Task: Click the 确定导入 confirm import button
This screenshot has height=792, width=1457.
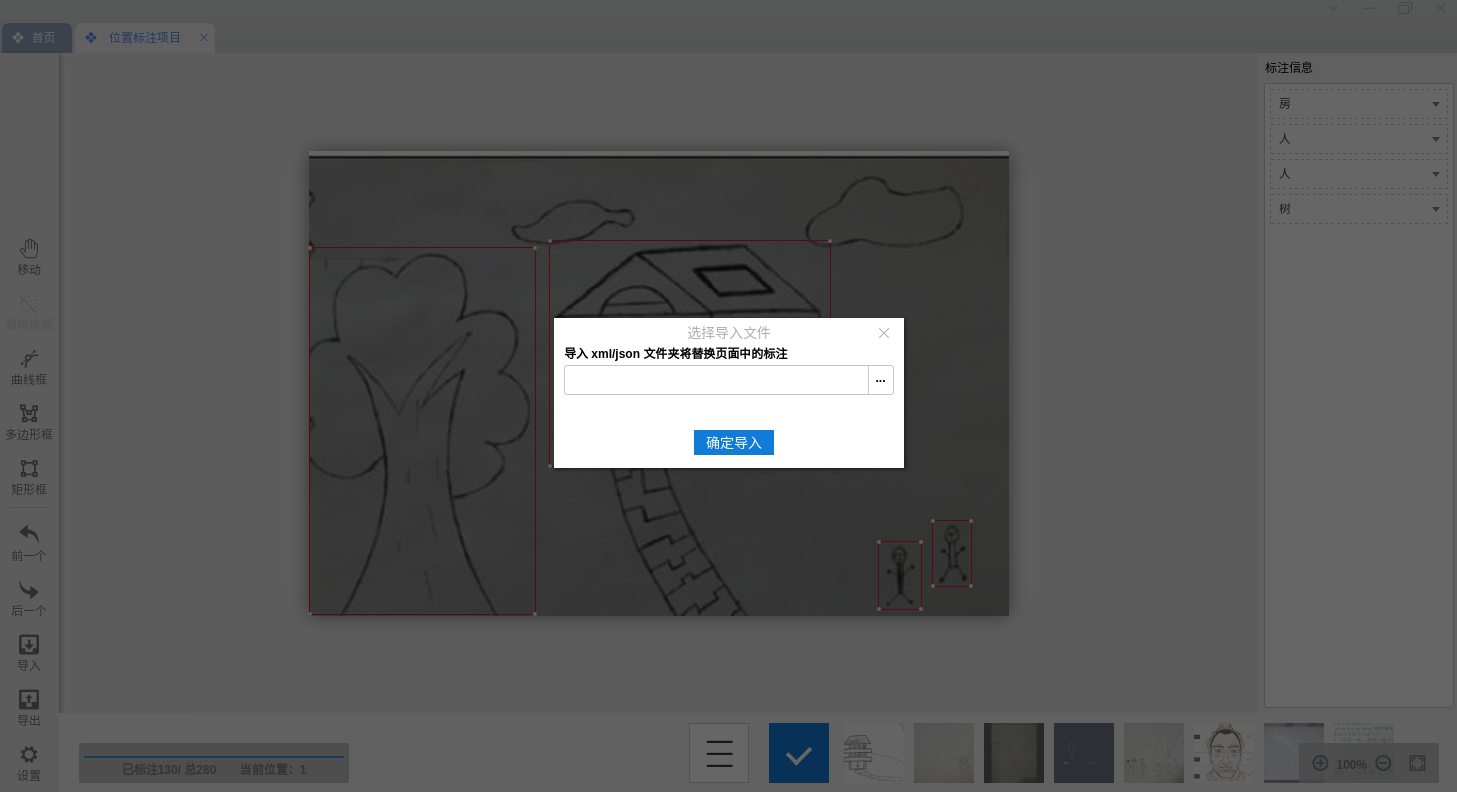Action: 734,442
